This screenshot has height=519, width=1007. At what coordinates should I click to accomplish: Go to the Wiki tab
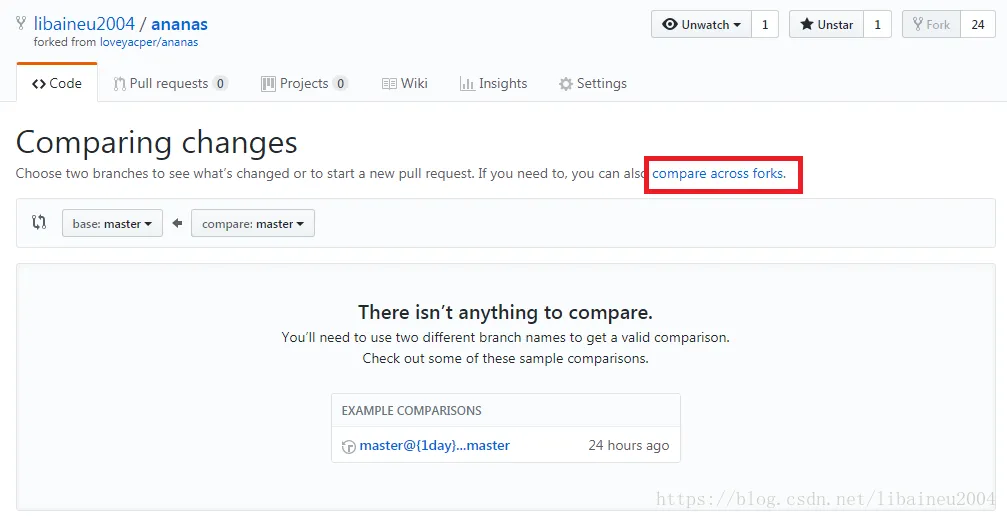405,84
